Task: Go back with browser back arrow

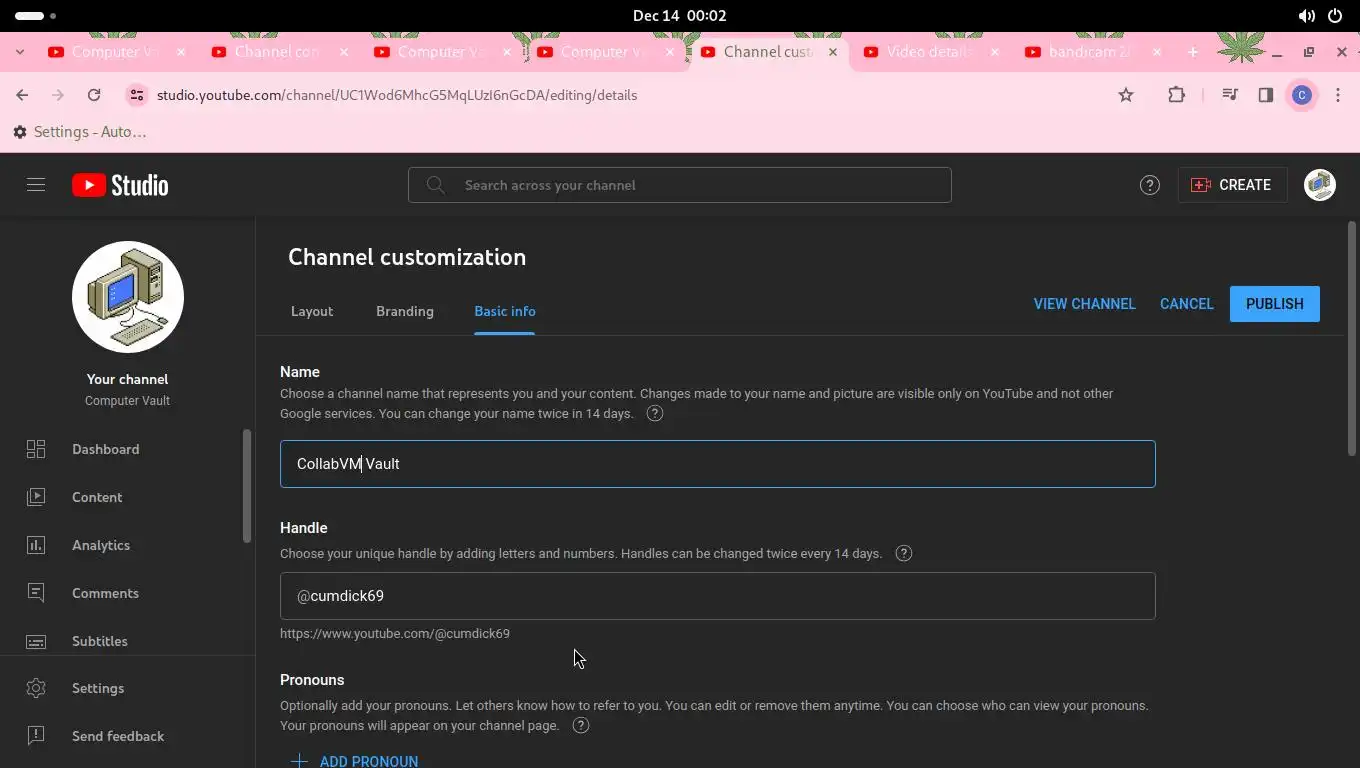Action: [22, 95]
